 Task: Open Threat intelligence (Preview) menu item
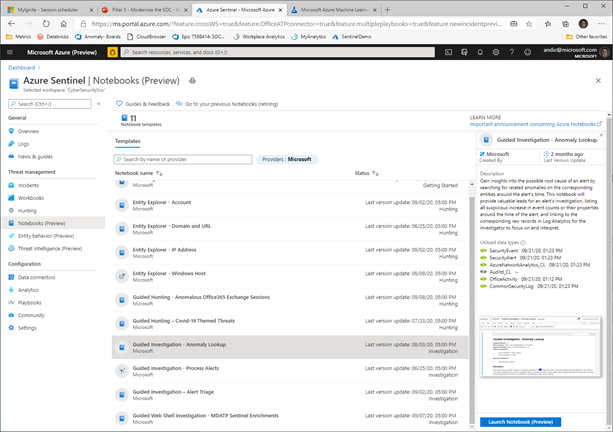[x=50, y=248]
